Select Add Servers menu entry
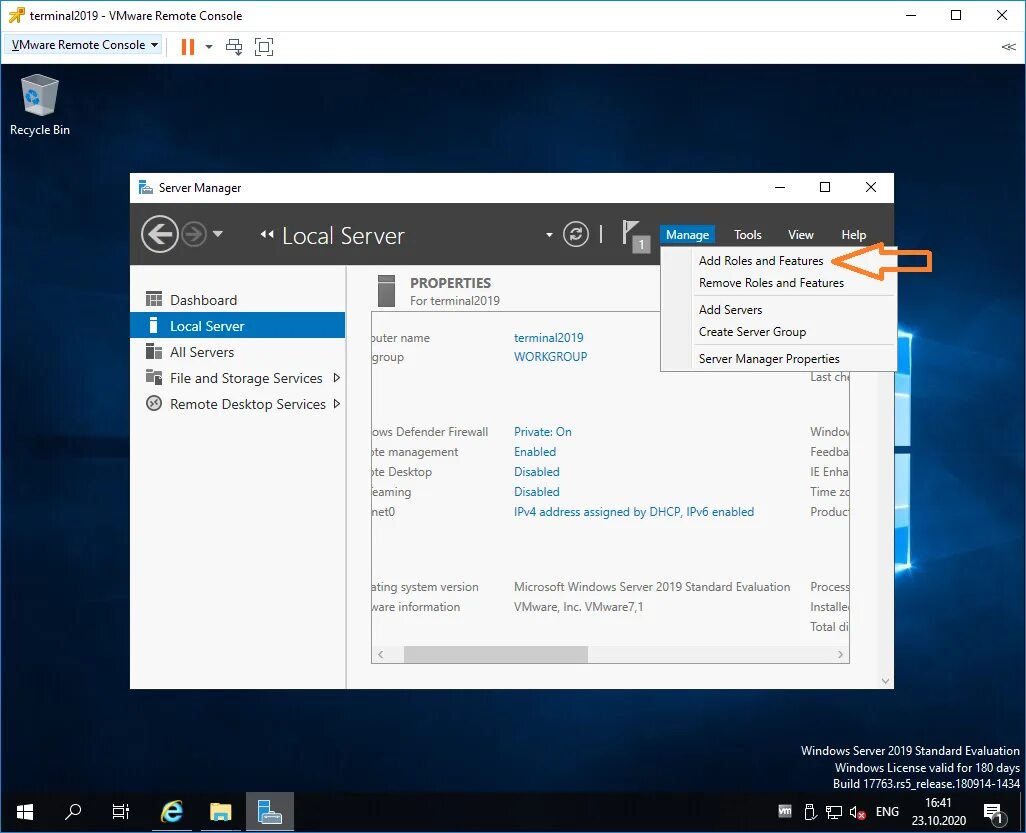Viewport: 1026px width, 833px height. [x=730, y=310]
